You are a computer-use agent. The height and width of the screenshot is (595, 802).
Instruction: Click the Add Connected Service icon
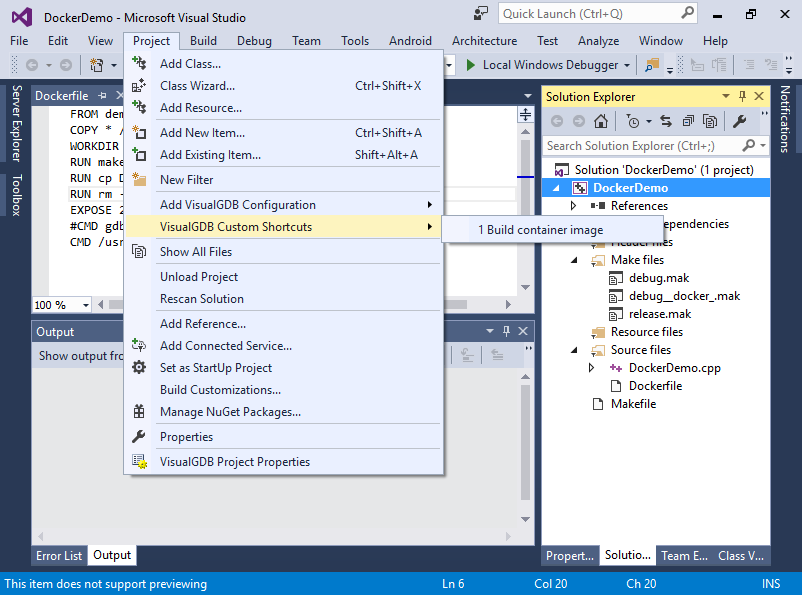[139, 345]
